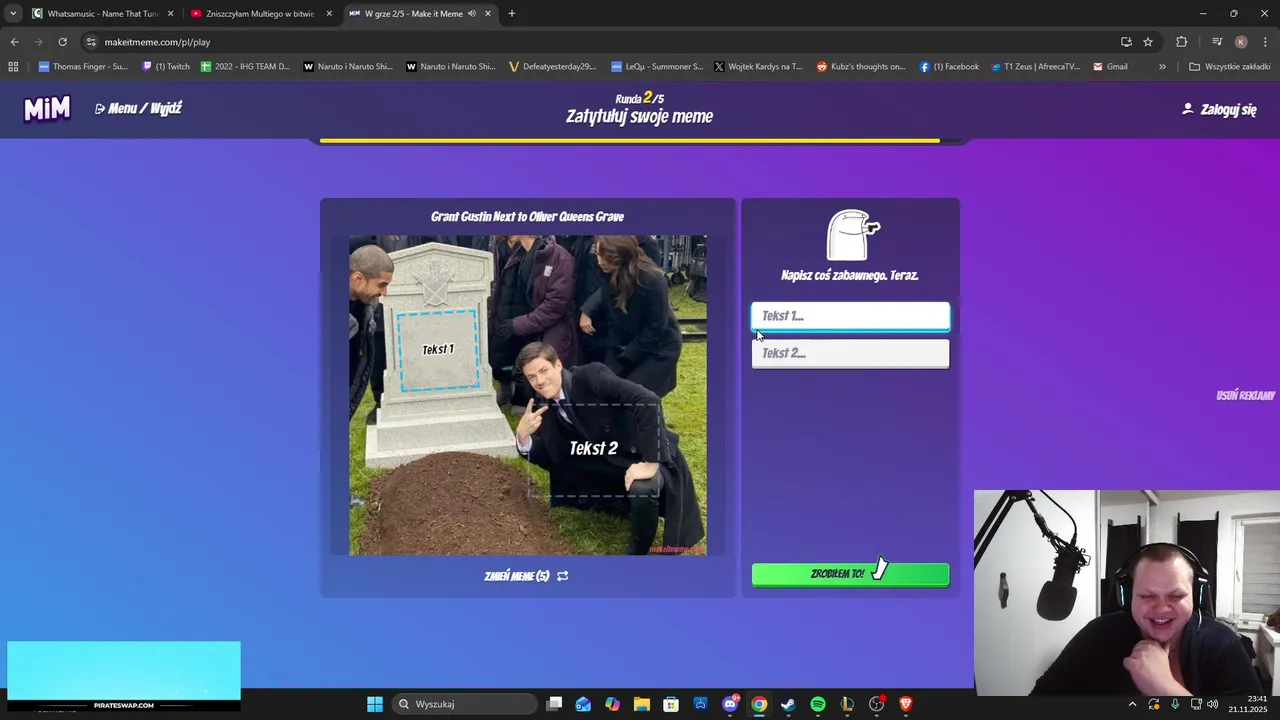Click the green Zrobiłem to! button
This screenshot has height=720, width=1280.
click(x=850, y=574)
